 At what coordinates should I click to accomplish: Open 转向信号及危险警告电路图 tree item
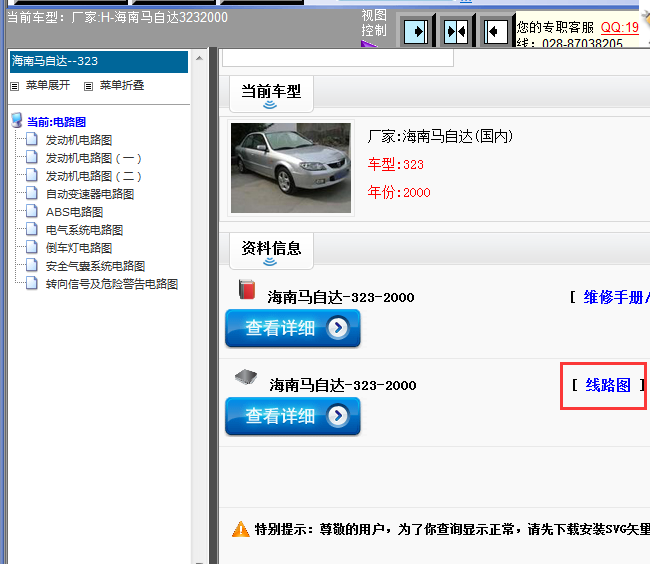pyautogui.click(x=112, y=284)
